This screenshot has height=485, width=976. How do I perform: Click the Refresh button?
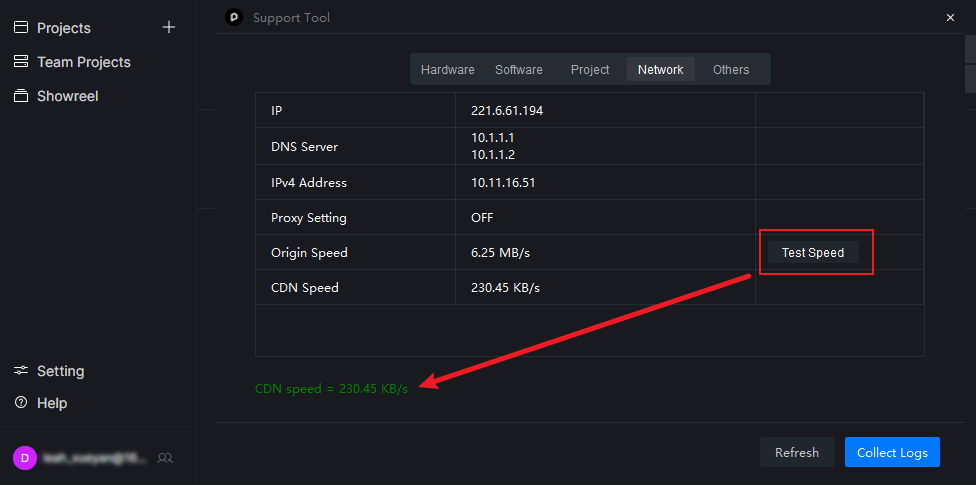796,453
